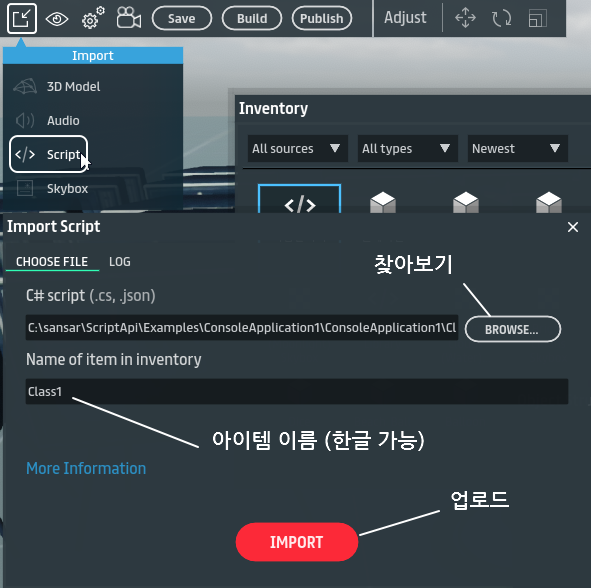Click the item name field containing Class1
This screenshot has width=591, height=588.
point(297,392)
